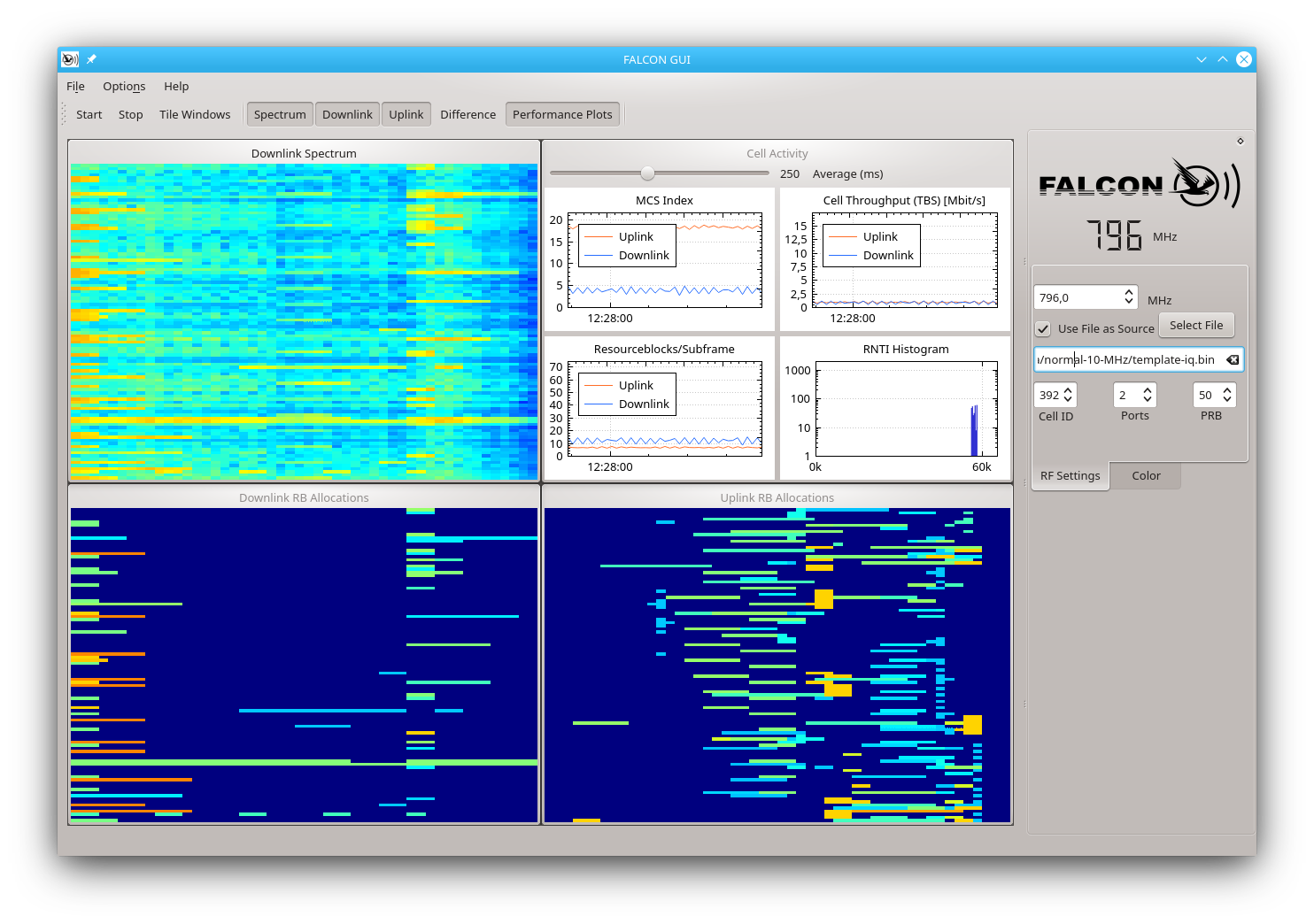Image resolution: width=1314 pixels, height=924 pixels.
Task: Decrease the Ports value with down arrow
Action: click(x=1148, y=400)
